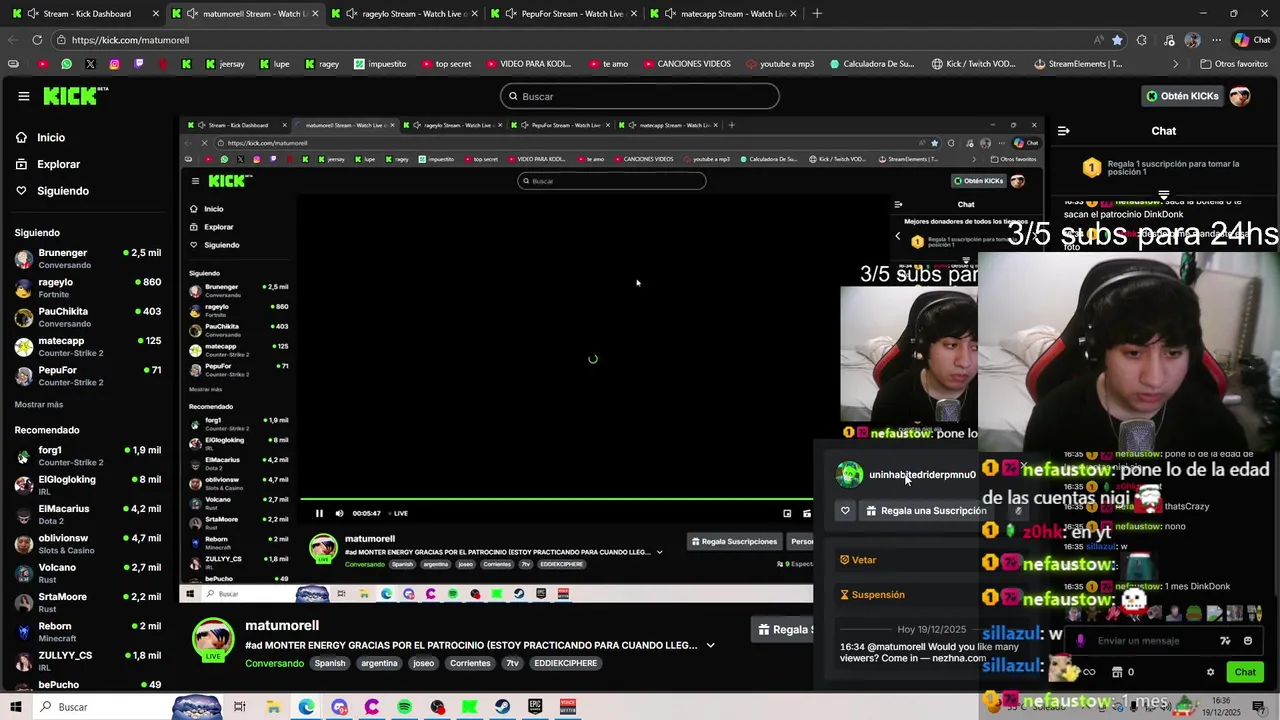Open emoji picker in chat message box
The height and width of the screenshot is (720, 1280).
pyautogui.click(x=1247, y=641)
